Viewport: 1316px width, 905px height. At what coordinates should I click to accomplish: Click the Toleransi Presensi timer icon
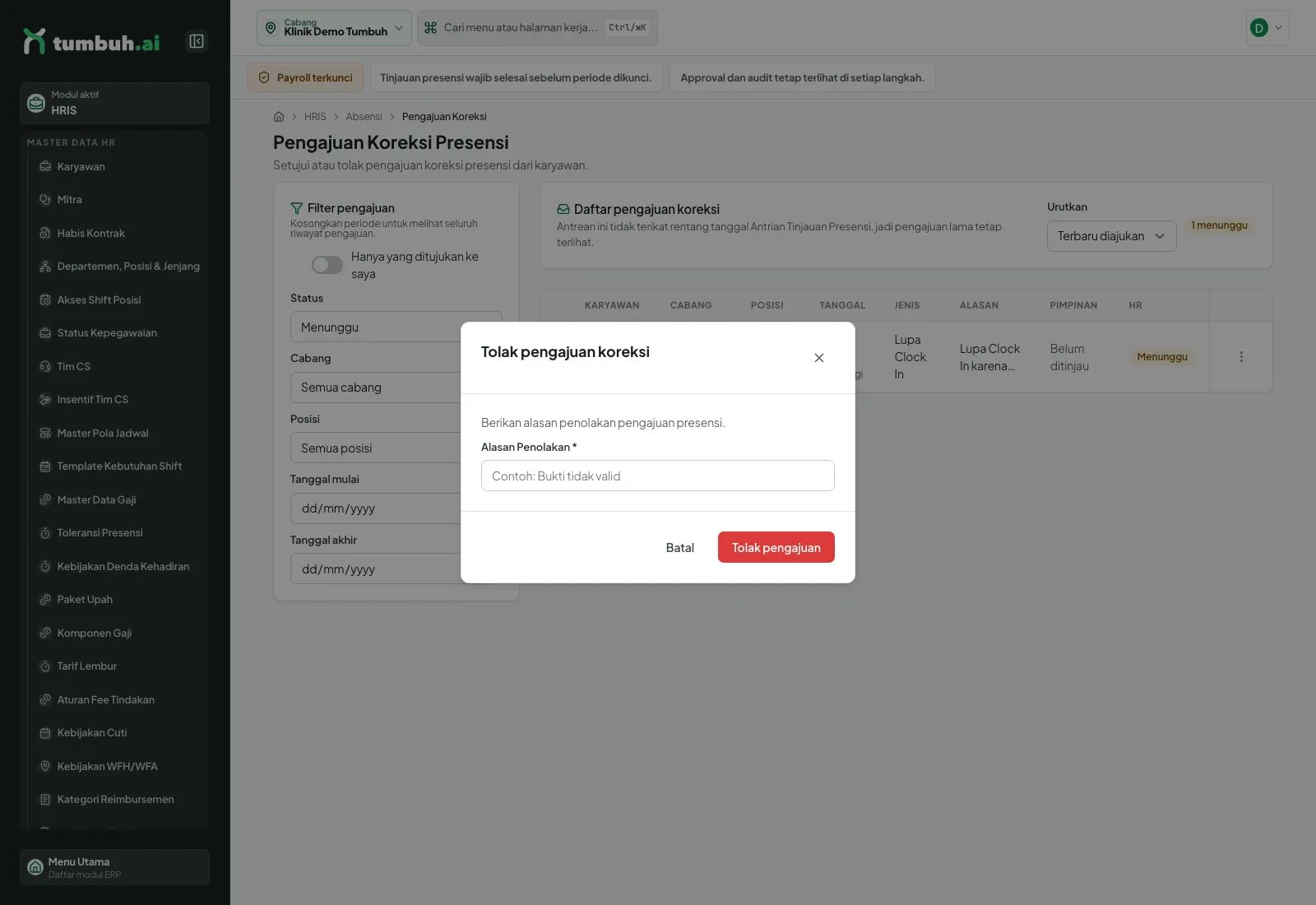[45, 533]
